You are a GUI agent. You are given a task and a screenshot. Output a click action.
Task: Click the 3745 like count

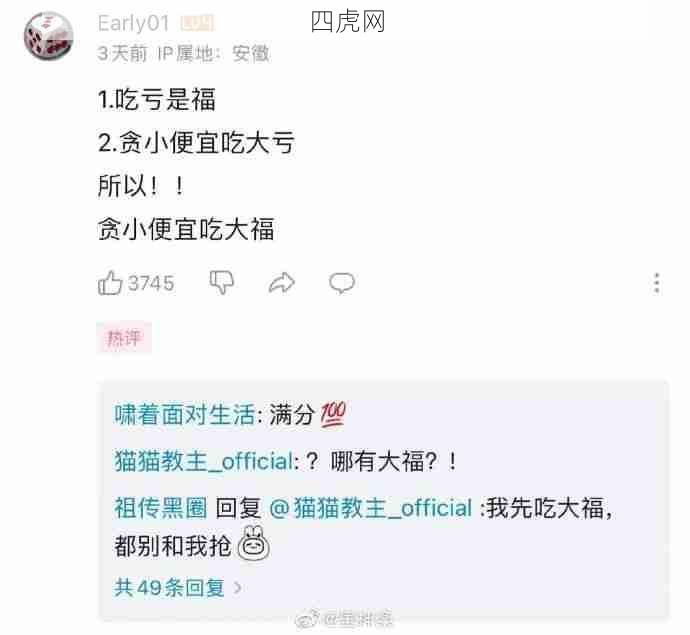(x=151, y=283)
